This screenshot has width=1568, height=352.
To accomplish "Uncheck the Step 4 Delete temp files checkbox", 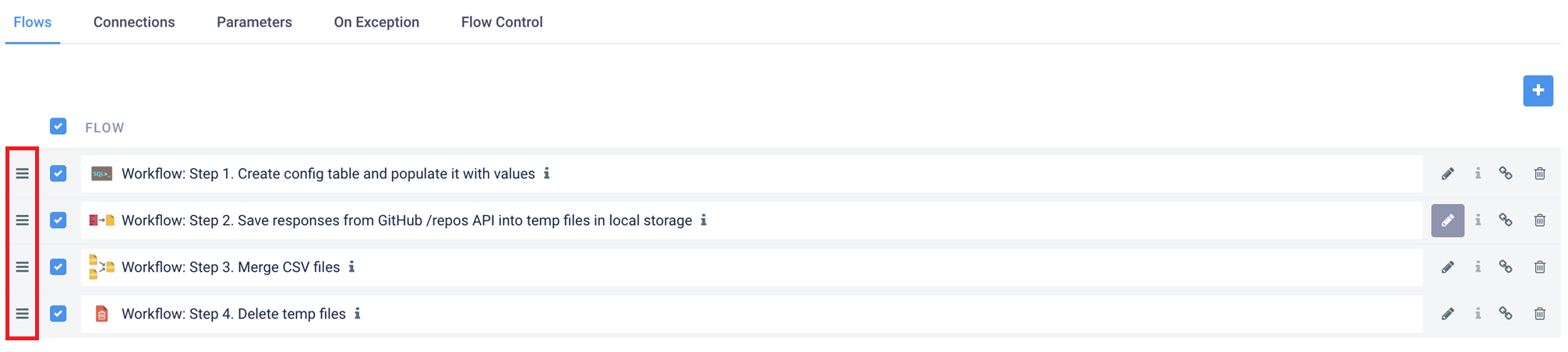I will click(x=58, y=314).
